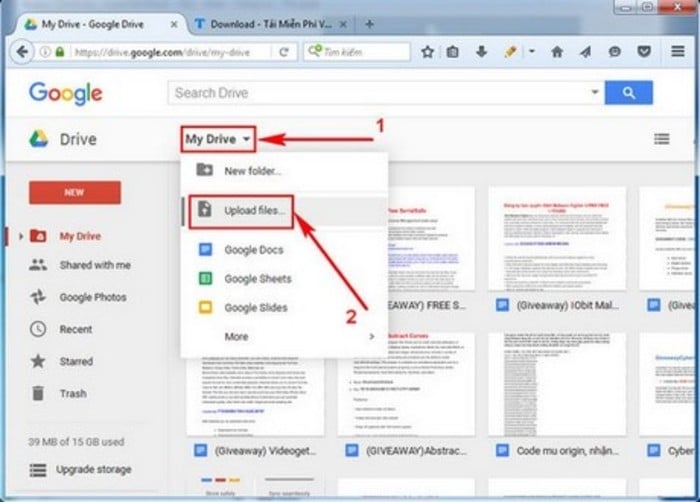Go to the browser home page icon
The image size is (700, 502).
pos(557,52)
